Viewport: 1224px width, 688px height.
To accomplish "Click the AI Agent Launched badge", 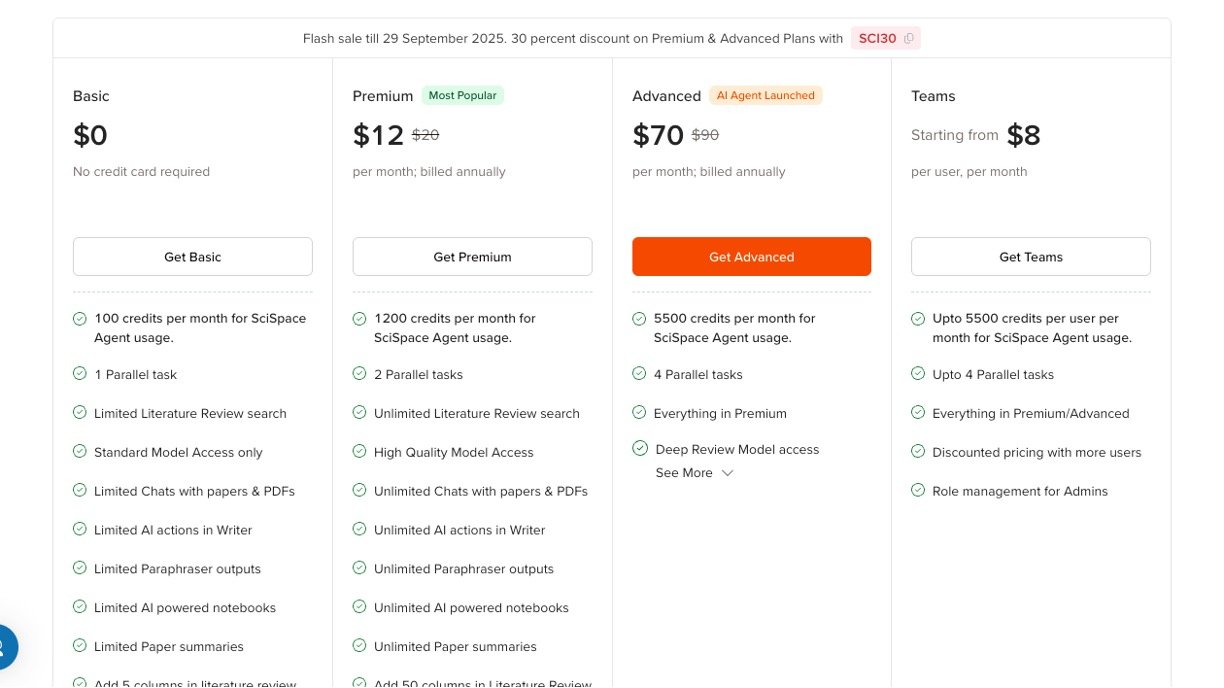I will tap(766, 96).
